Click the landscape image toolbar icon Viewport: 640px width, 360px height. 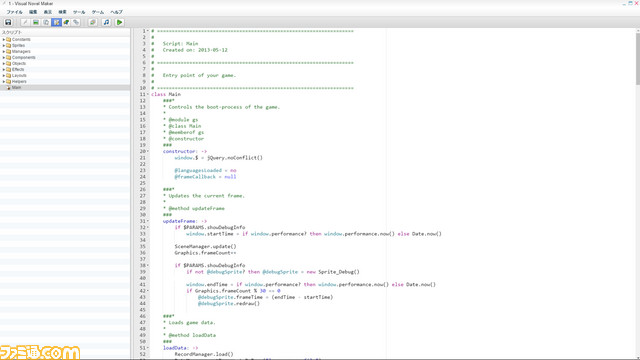coord(36,22)
